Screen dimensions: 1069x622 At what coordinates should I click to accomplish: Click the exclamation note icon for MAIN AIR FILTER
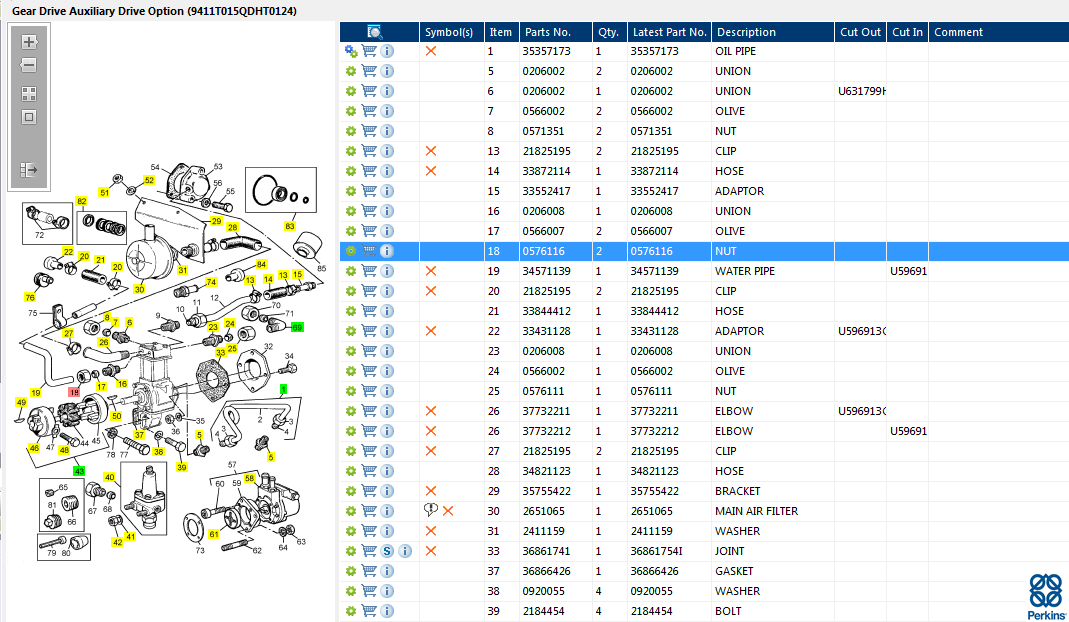click(430, 511)
